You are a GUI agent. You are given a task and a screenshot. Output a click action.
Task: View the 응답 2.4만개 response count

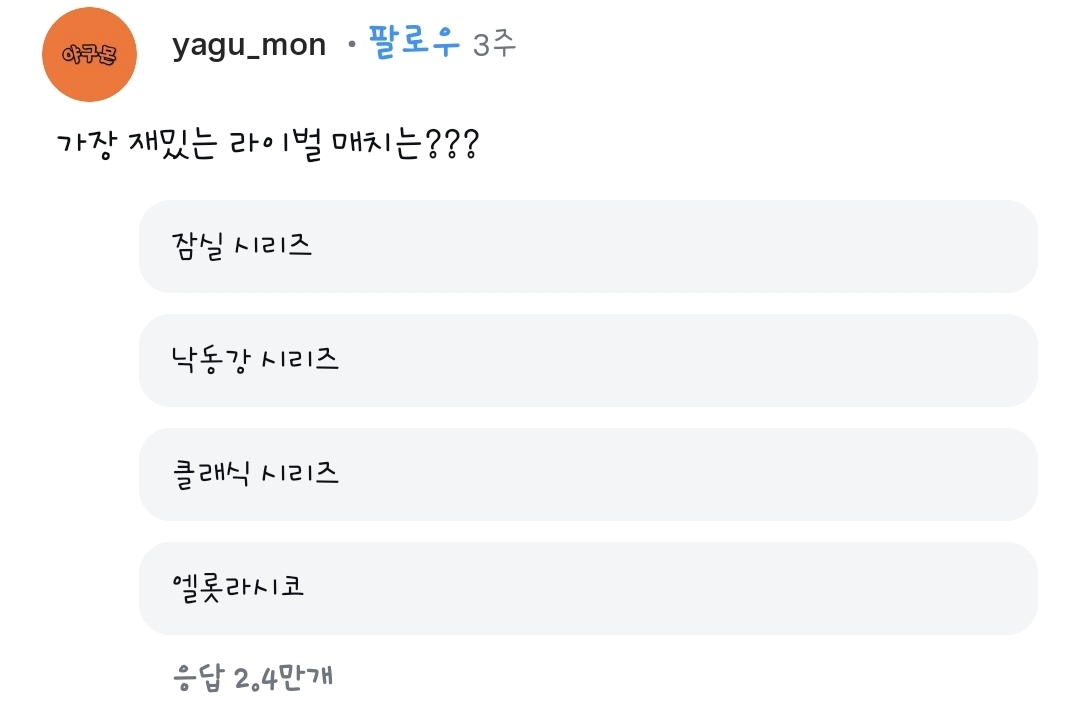tap(253, 677)
